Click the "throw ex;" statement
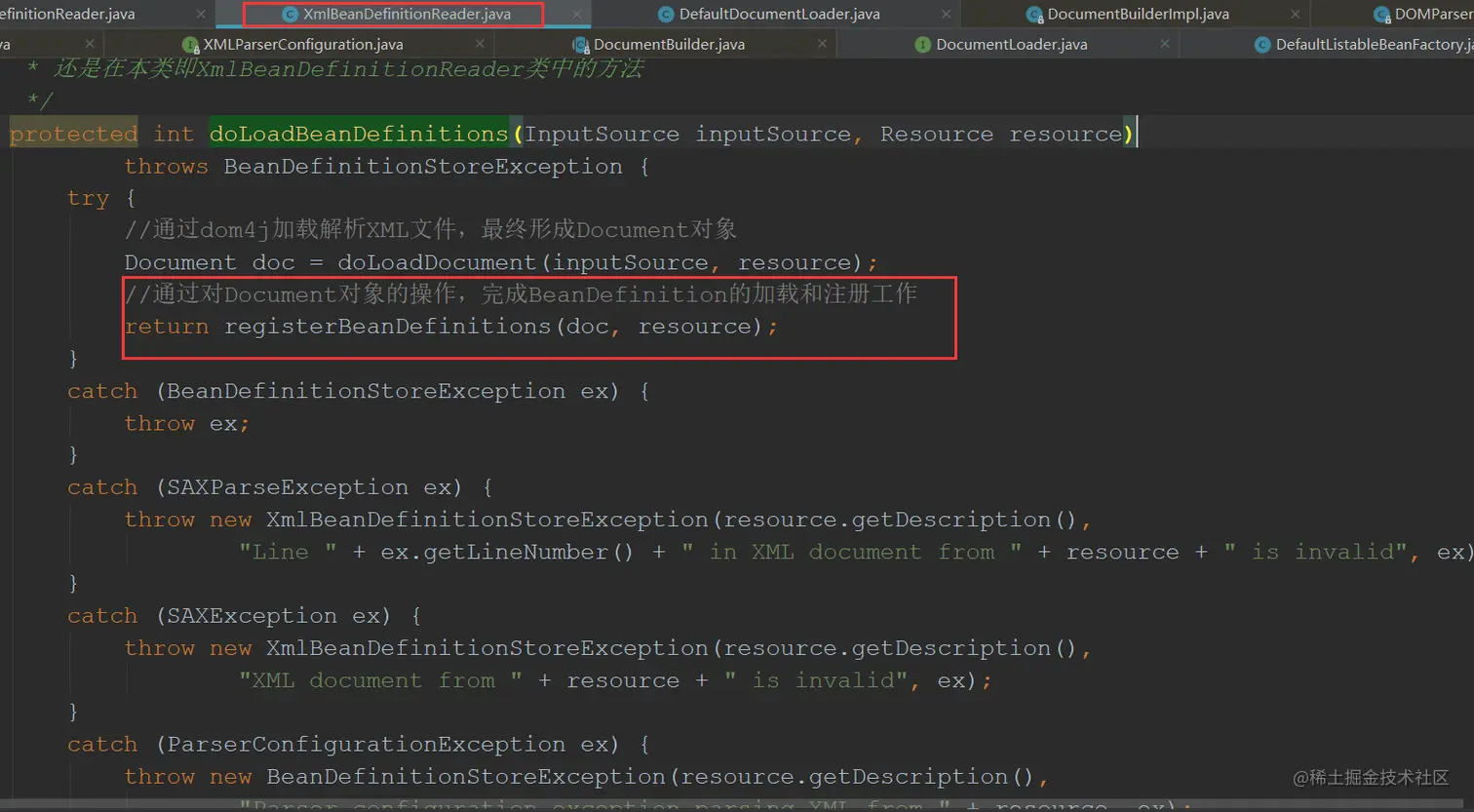This screenshot has height=812, width=1474. [187, 423]
